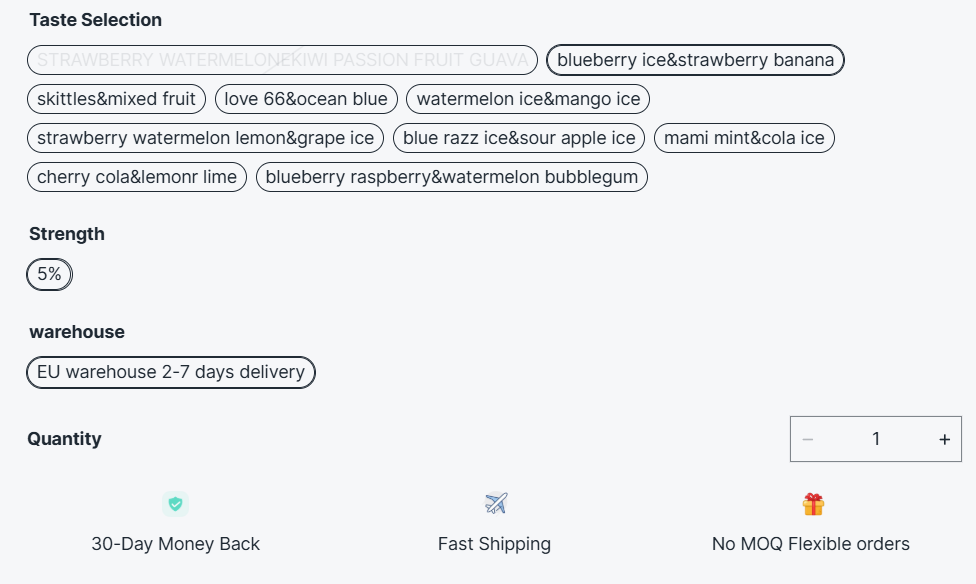Select blueberry ice&strawberry banana flavor
Image resolution: width=976 pixels, height=584 pixels.
click(695, 60)
